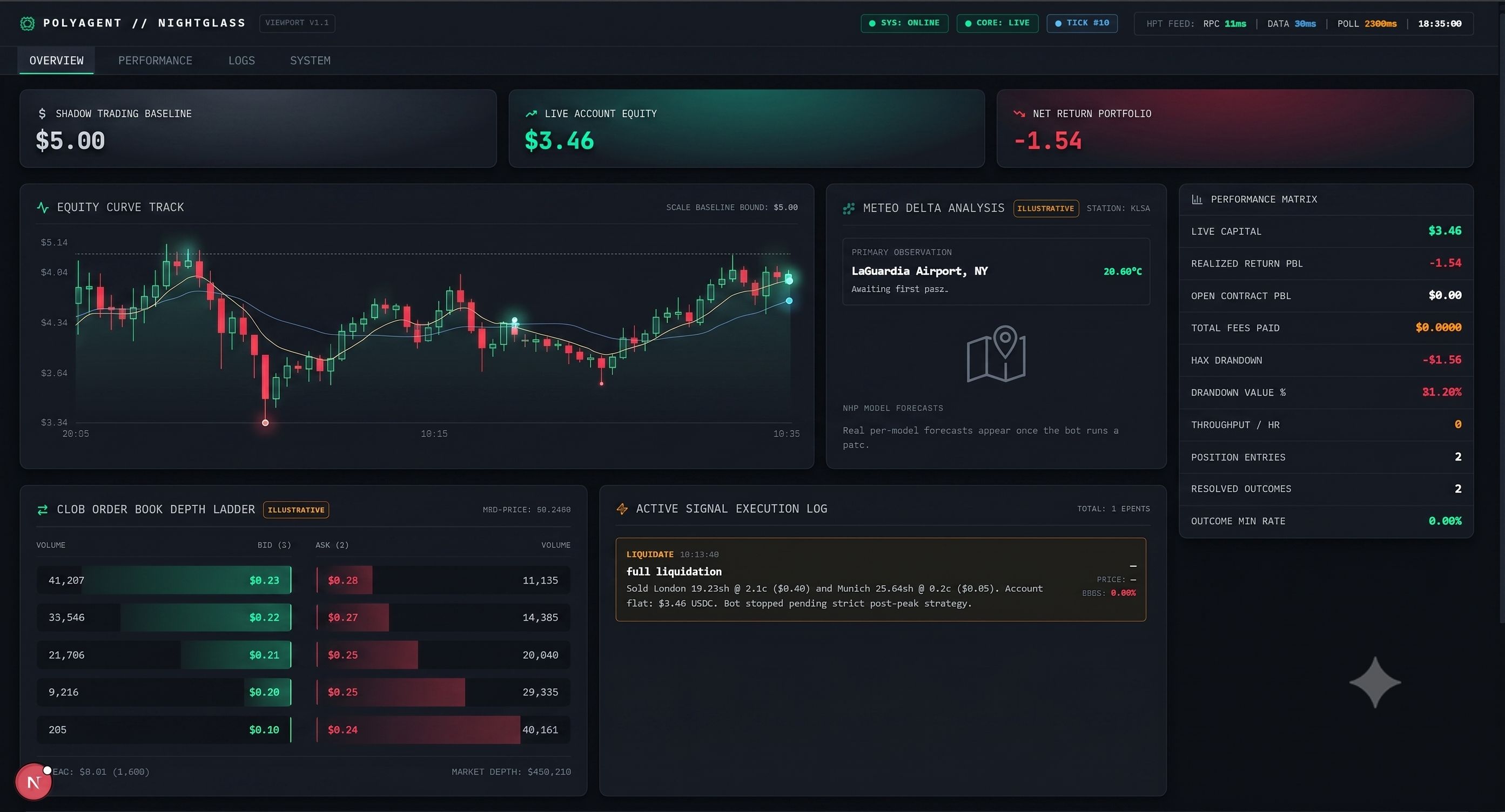Click the dollar icon beside Shadow Trading Baseline
Screen dimensions: 1505x812
tap(42, 114)
